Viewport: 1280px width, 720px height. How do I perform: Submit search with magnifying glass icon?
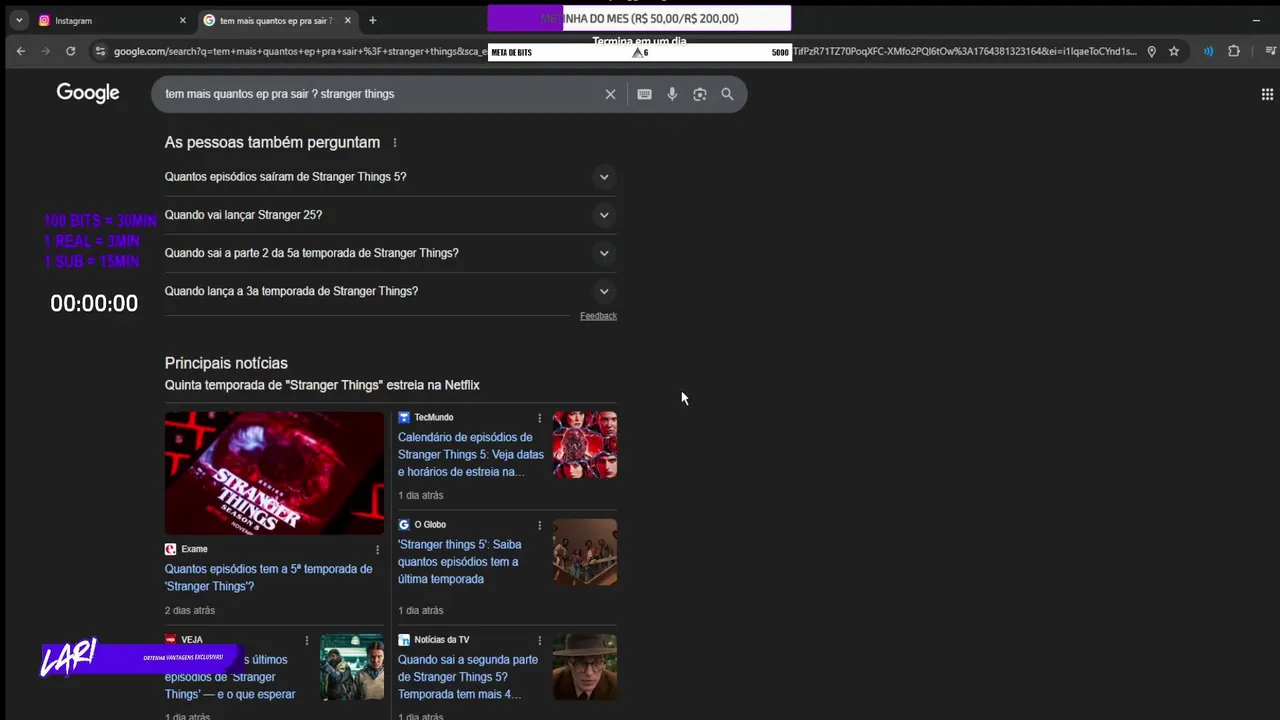pyautogui.click(x=727, y=94)
